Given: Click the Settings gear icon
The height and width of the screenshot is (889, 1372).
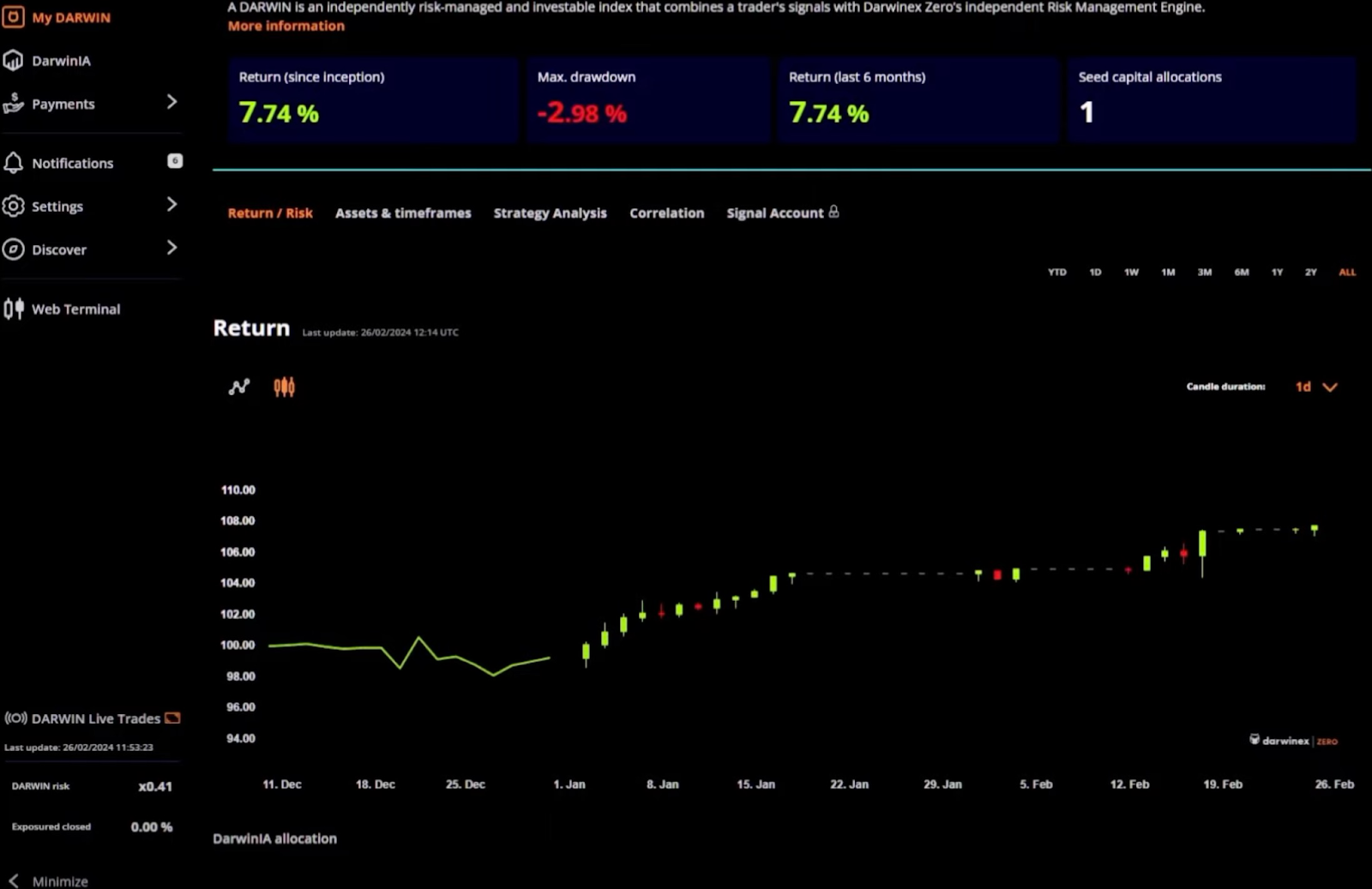Looking at the screenshot, I should click(13, 206).
